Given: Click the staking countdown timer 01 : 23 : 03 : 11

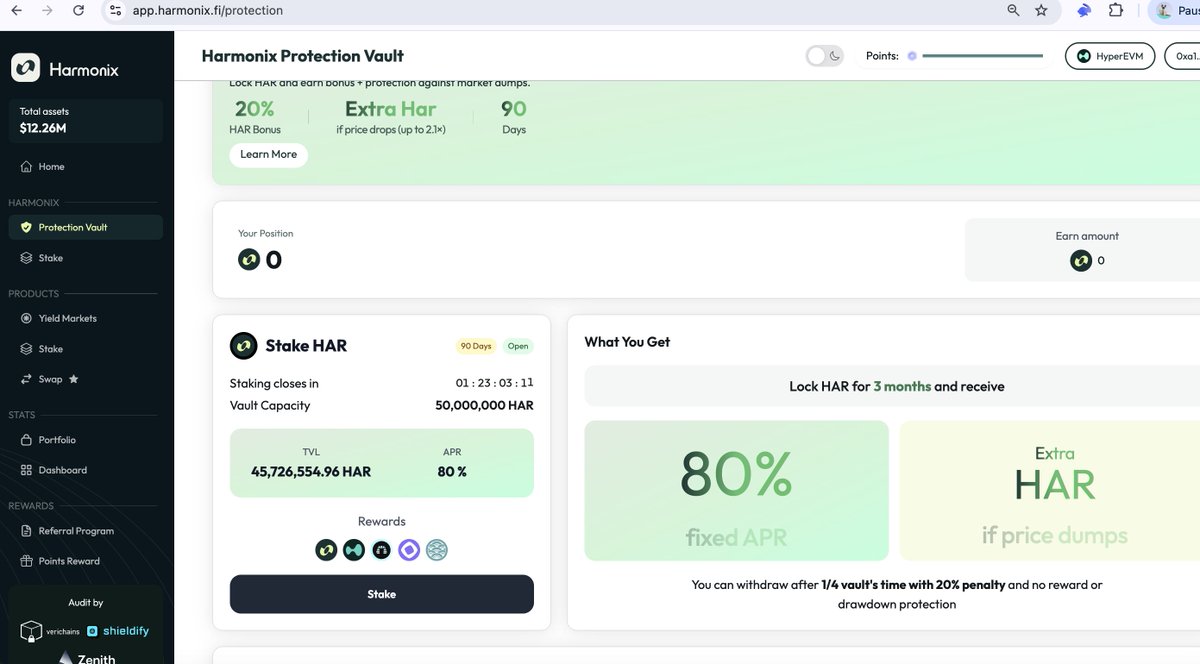Looking at the screenshot, I should point(495,383).
